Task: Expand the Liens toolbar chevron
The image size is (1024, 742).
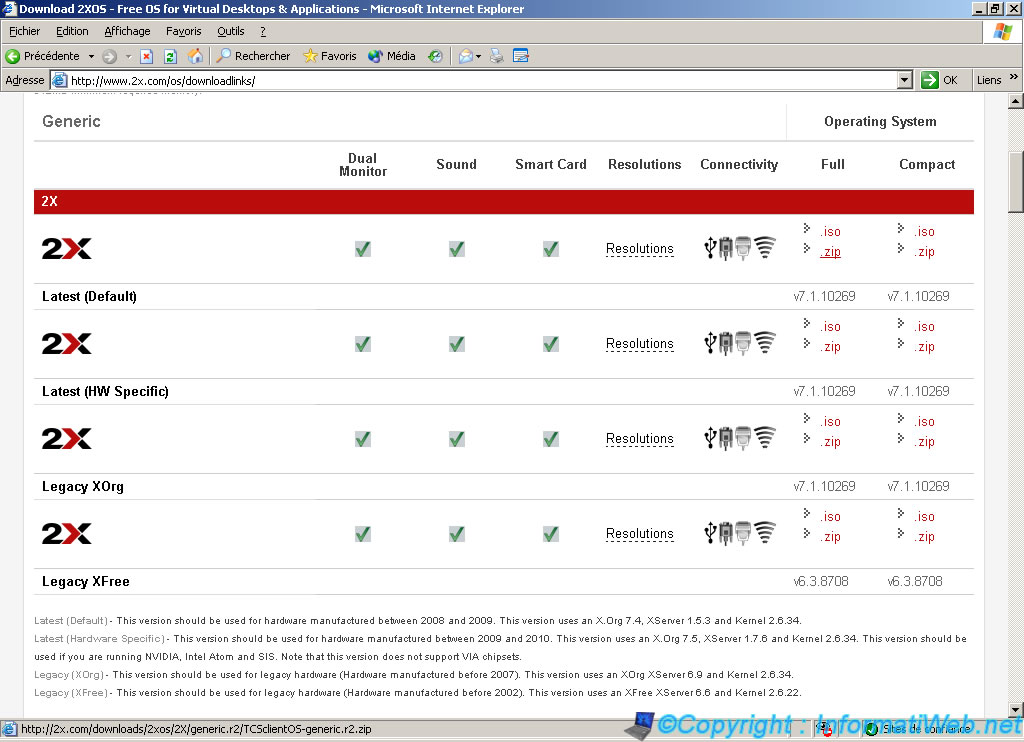Action: pos(1013,77)
